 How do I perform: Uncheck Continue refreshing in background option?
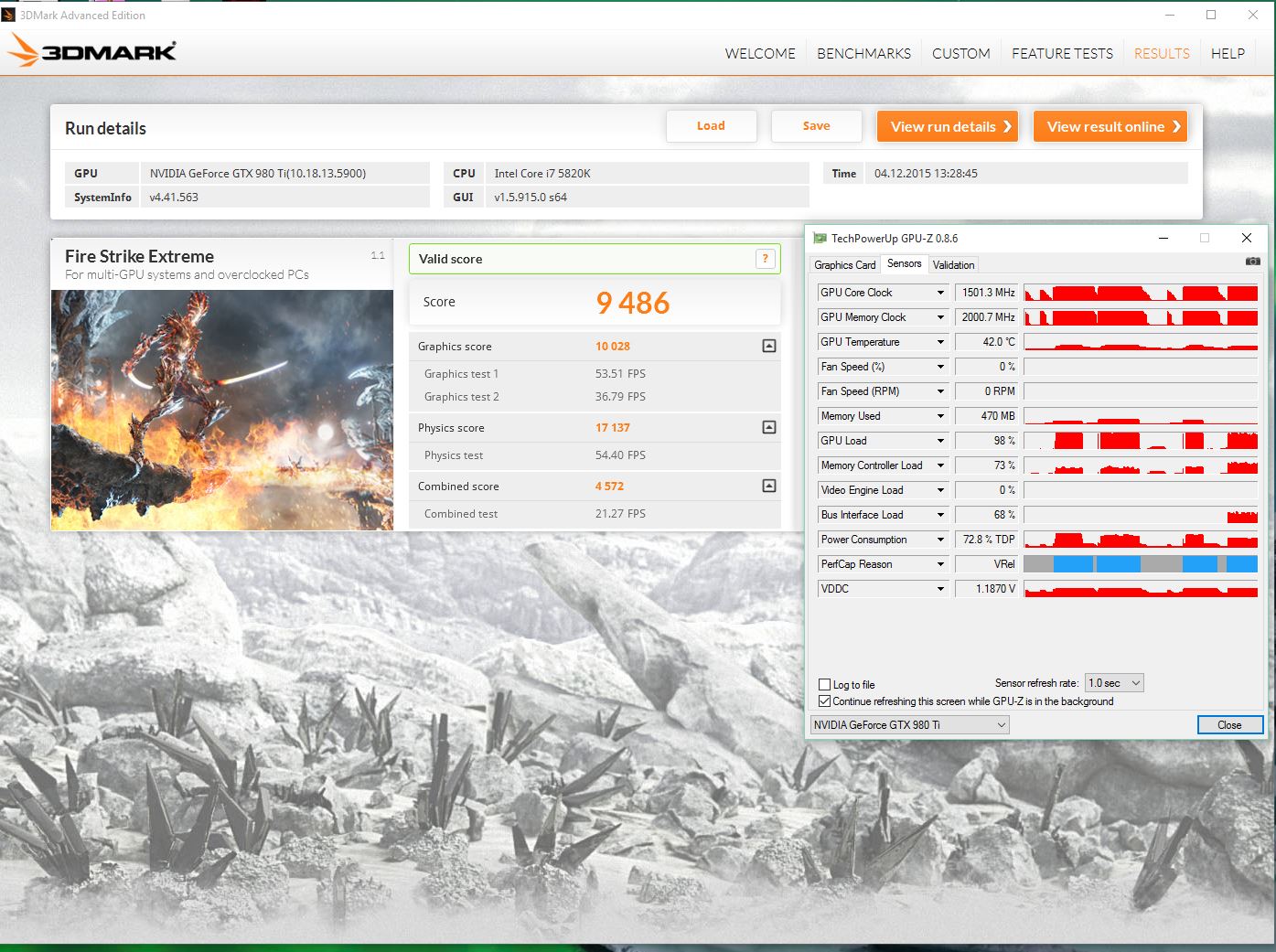[x=824, y=701]
